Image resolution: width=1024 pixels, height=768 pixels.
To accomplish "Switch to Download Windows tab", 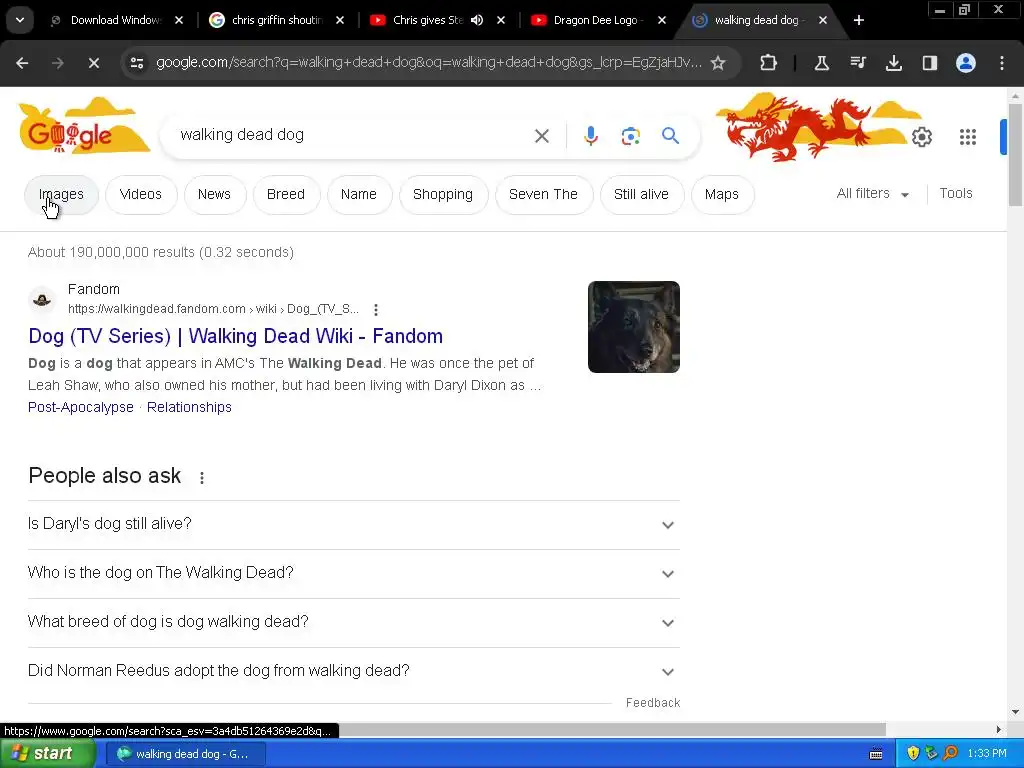I will (115, 20).
